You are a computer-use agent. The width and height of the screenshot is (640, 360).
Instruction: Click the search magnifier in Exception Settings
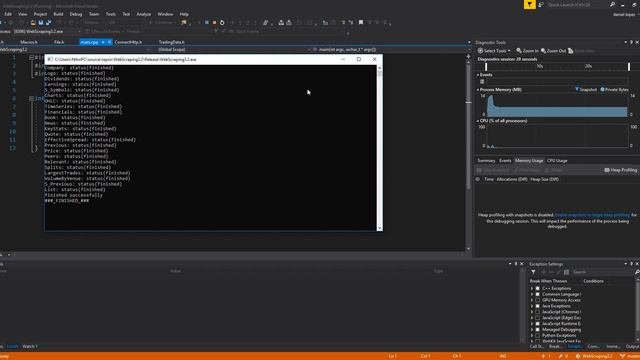[x=637, y=272]
